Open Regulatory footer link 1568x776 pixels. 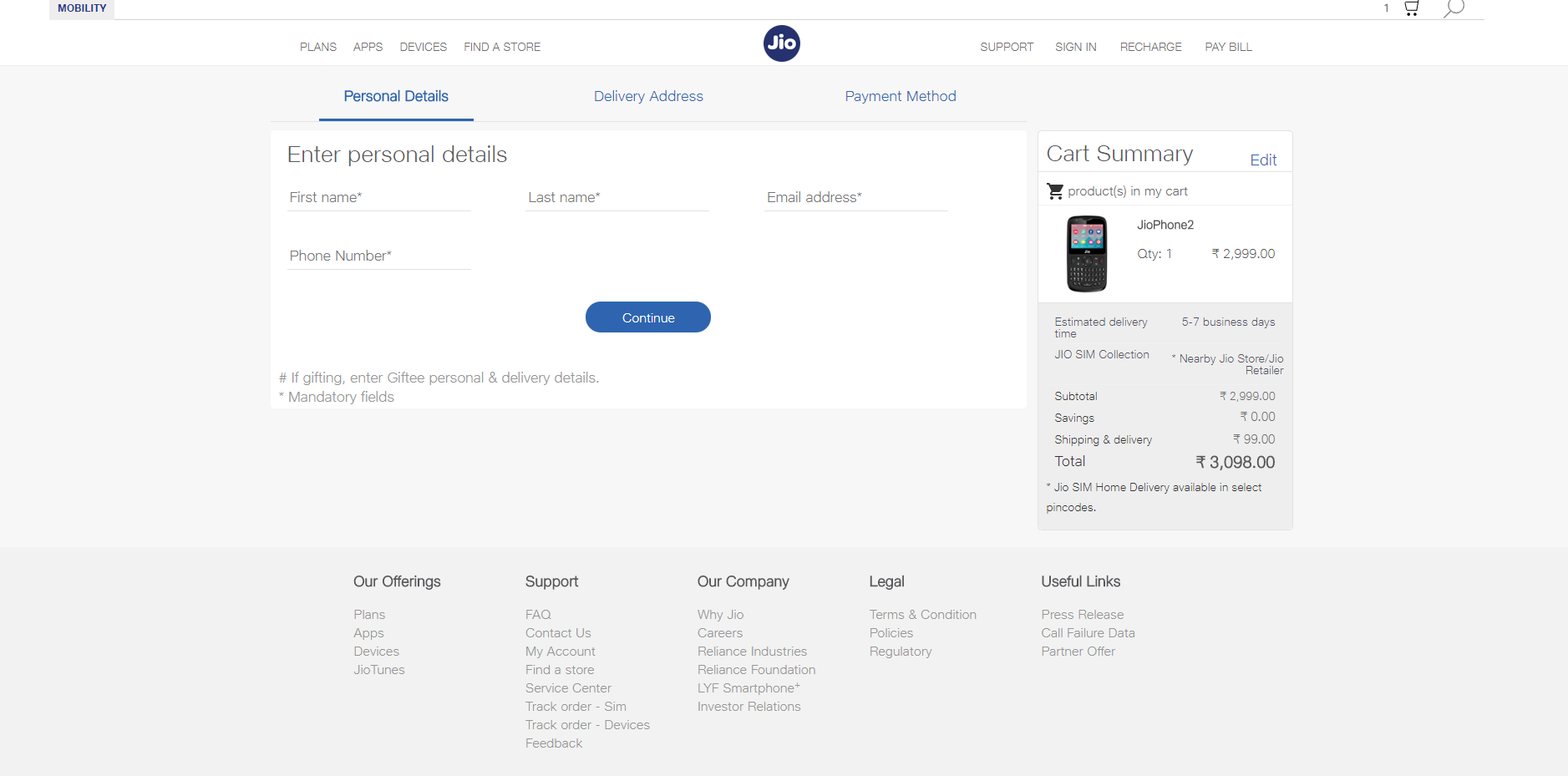pos(900,652)
